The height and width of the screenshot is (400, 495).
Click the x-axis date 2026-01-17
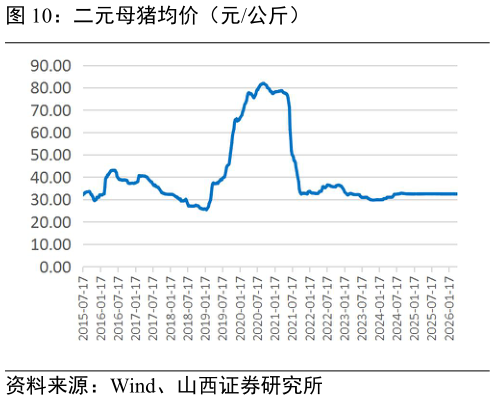click(449, 308)
